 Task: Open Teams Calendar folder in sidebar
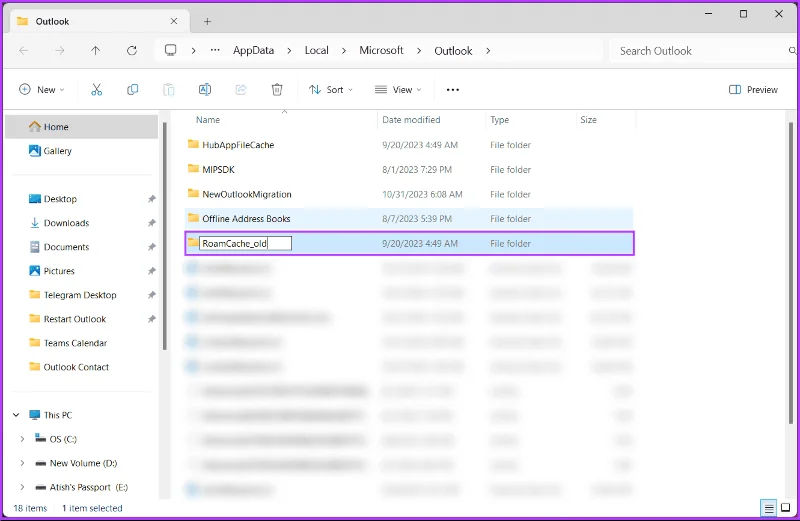pos(68,343)
